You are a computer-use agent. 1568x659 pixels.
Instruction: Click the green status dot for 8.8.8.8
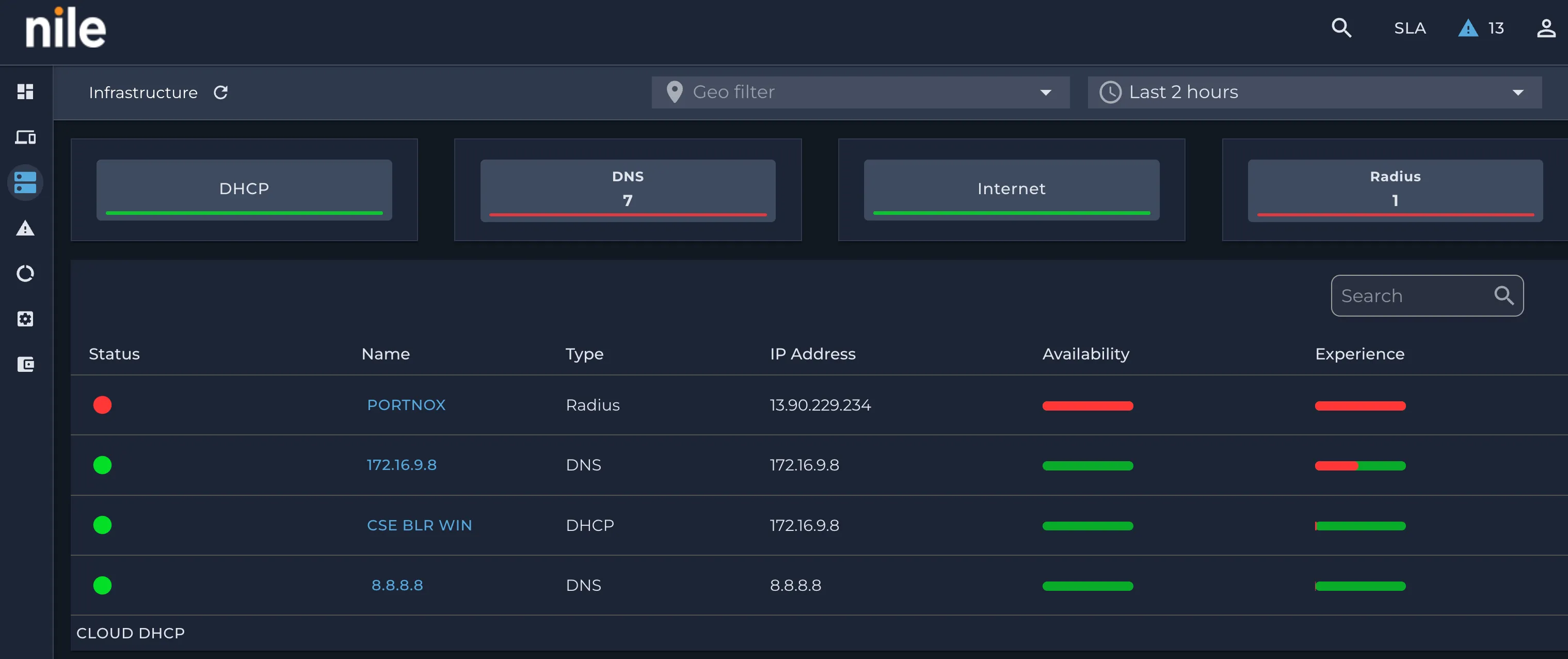[102, 585]
